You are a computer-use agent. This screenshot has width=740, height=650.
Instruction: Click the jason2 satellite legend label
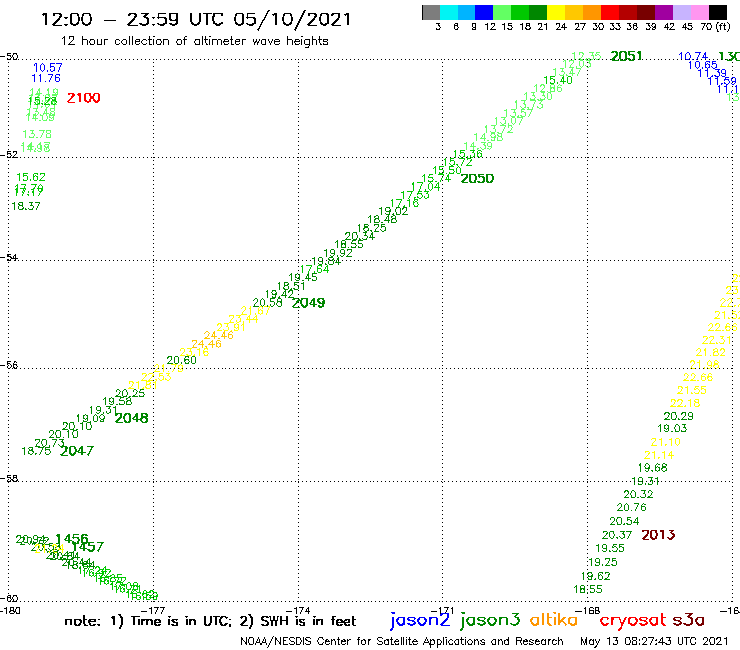click(420, 620)
